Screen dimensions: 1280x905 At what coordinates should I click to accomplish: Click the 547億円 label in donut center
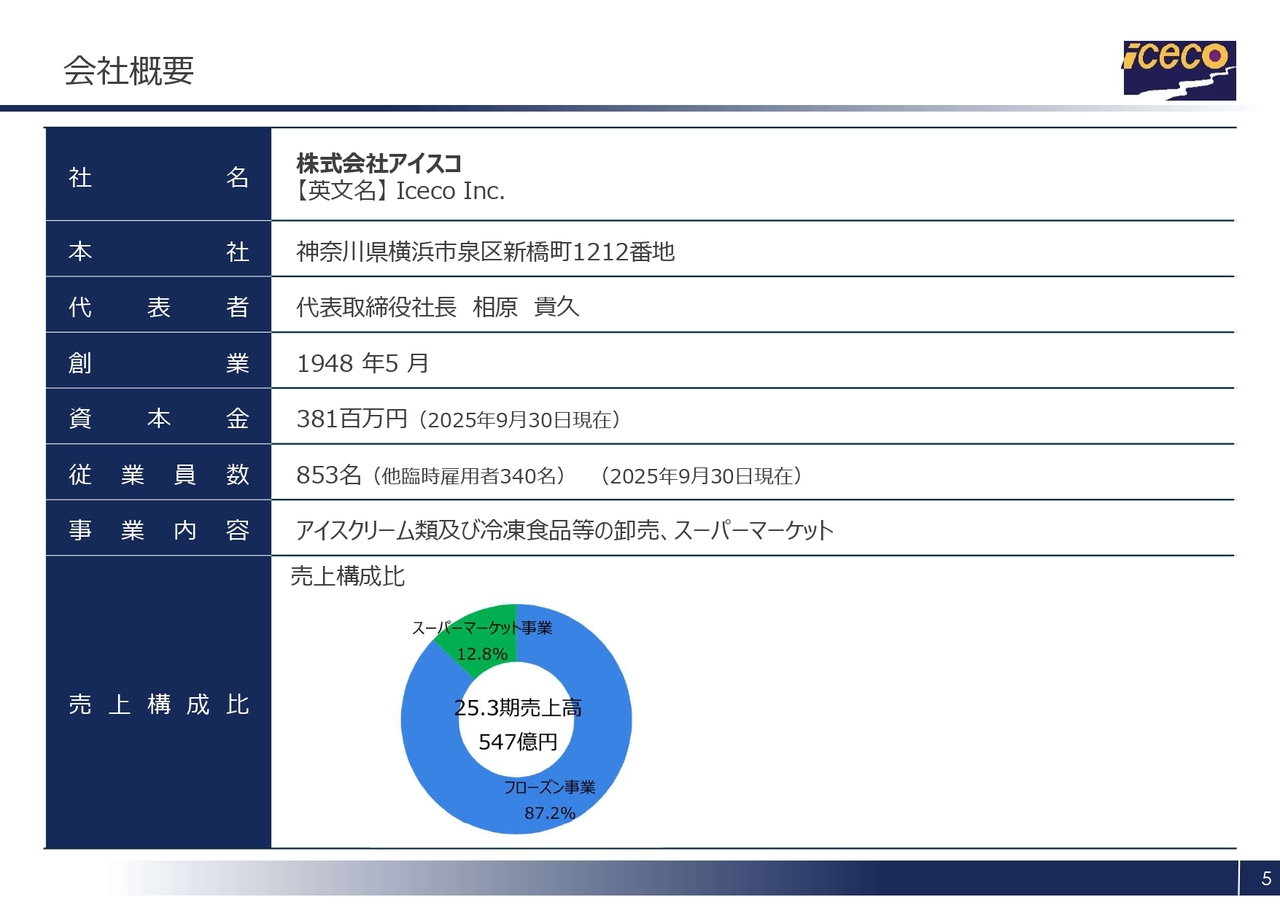(517, 743)
